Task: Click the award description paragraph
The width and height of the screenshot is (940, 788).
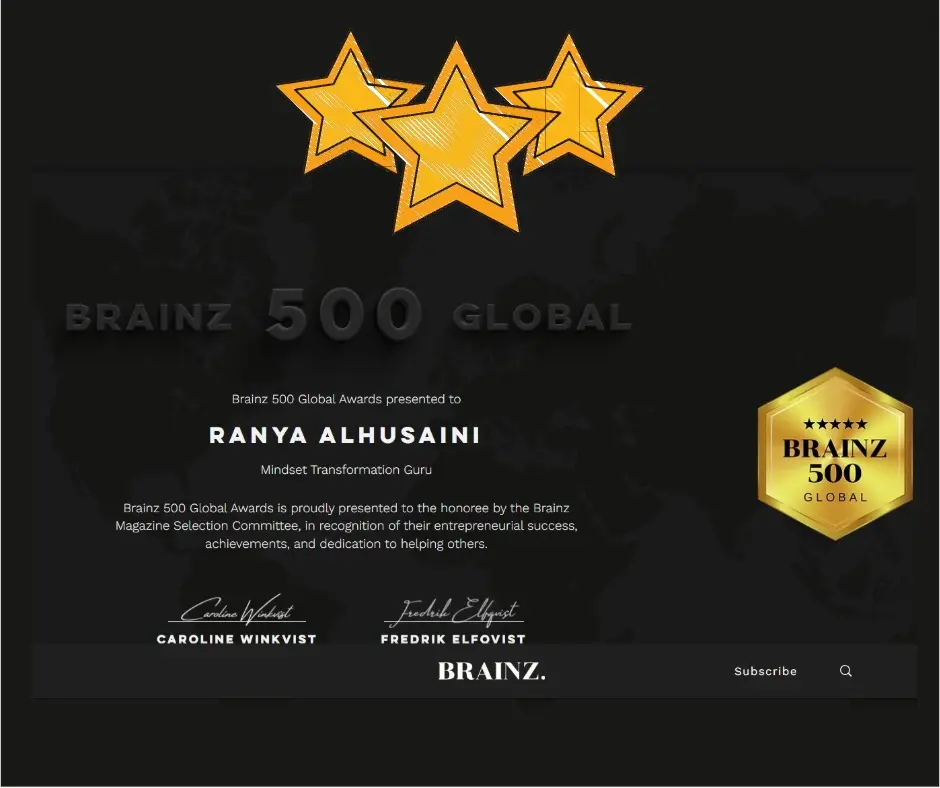Action: (346, 525)
